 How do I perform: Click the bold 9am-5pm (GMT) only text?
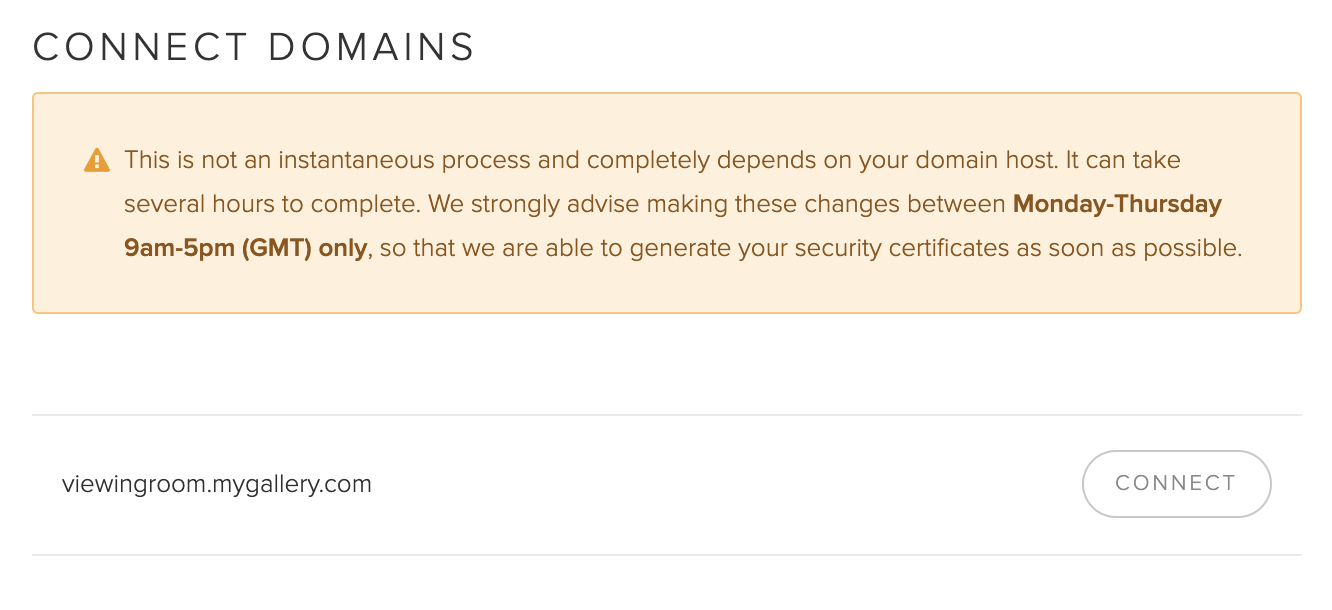coord(246,248)
